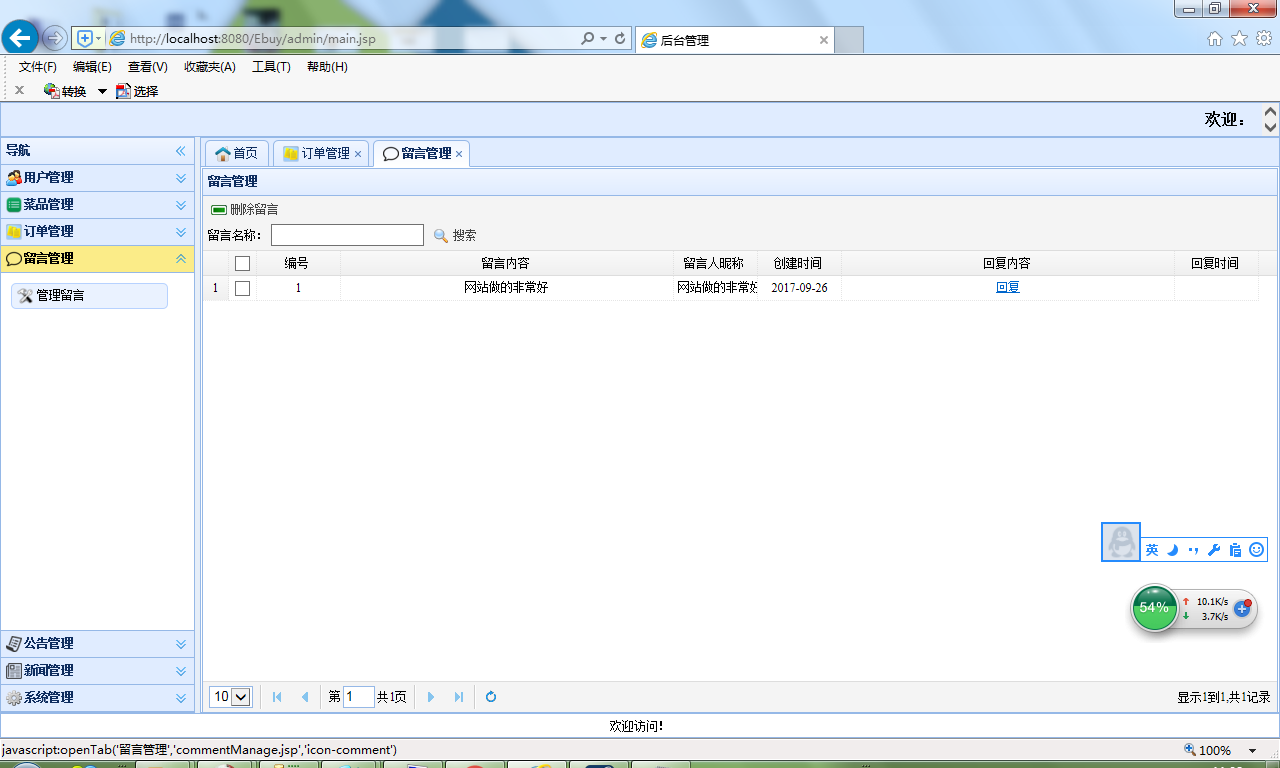The width and height of the screenshot is (1280, 768).
Task: Click the 54% green memory ball
Action: [1155, 608]
